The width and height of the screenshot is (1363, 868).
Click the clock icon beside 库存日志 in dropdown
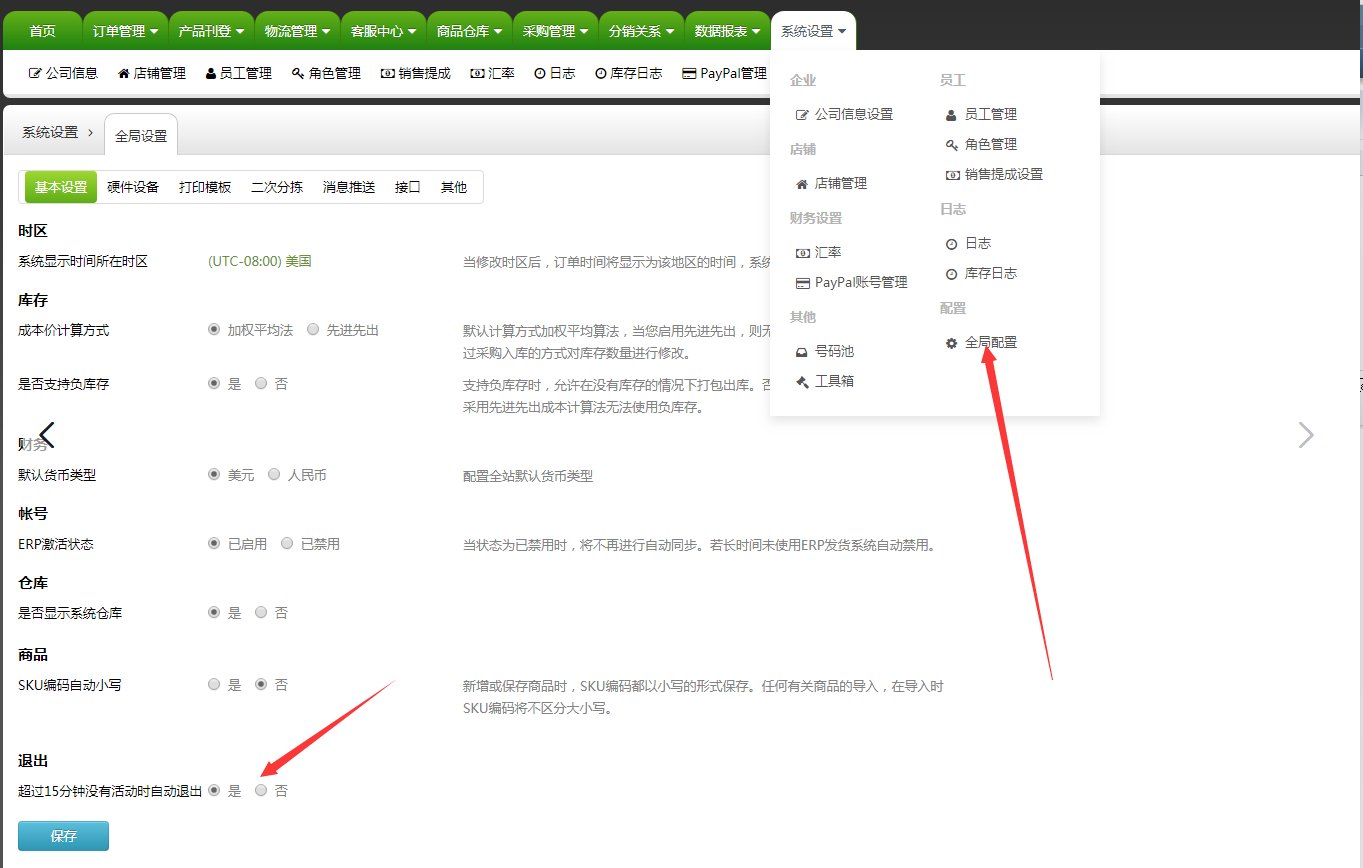(x=951, y=274)
